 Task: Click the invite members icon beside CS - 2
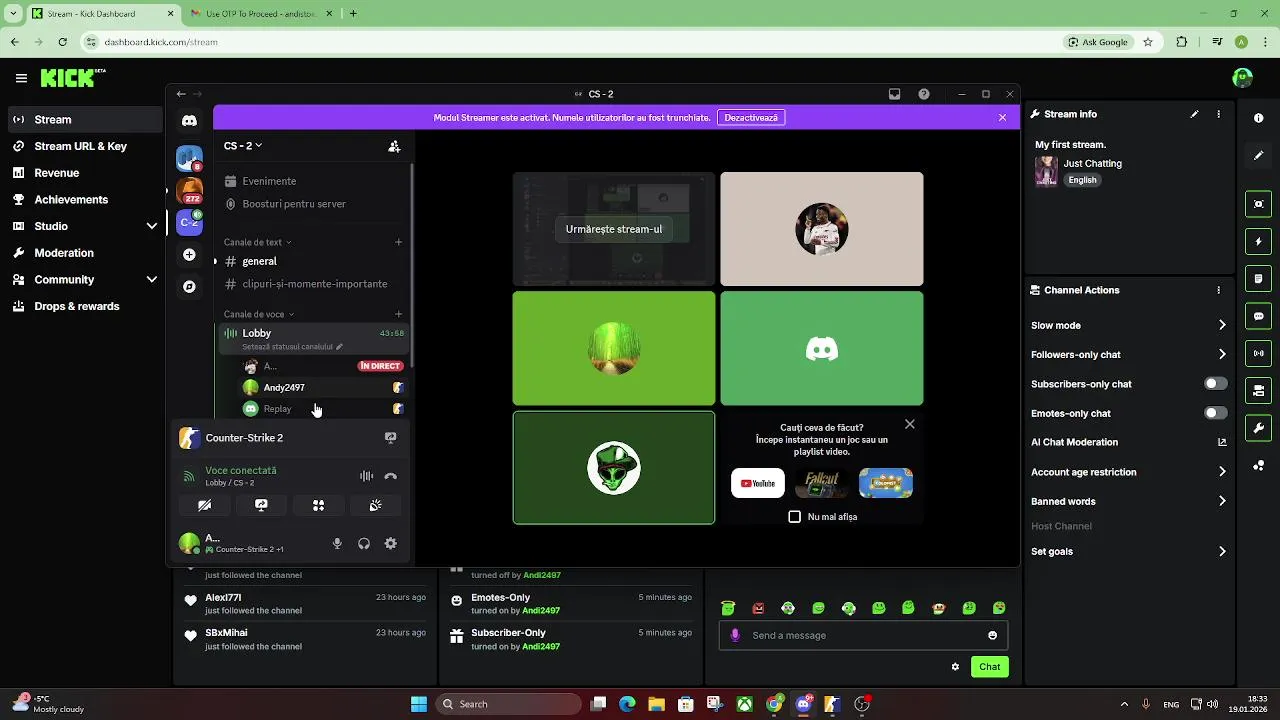[394, 146]
